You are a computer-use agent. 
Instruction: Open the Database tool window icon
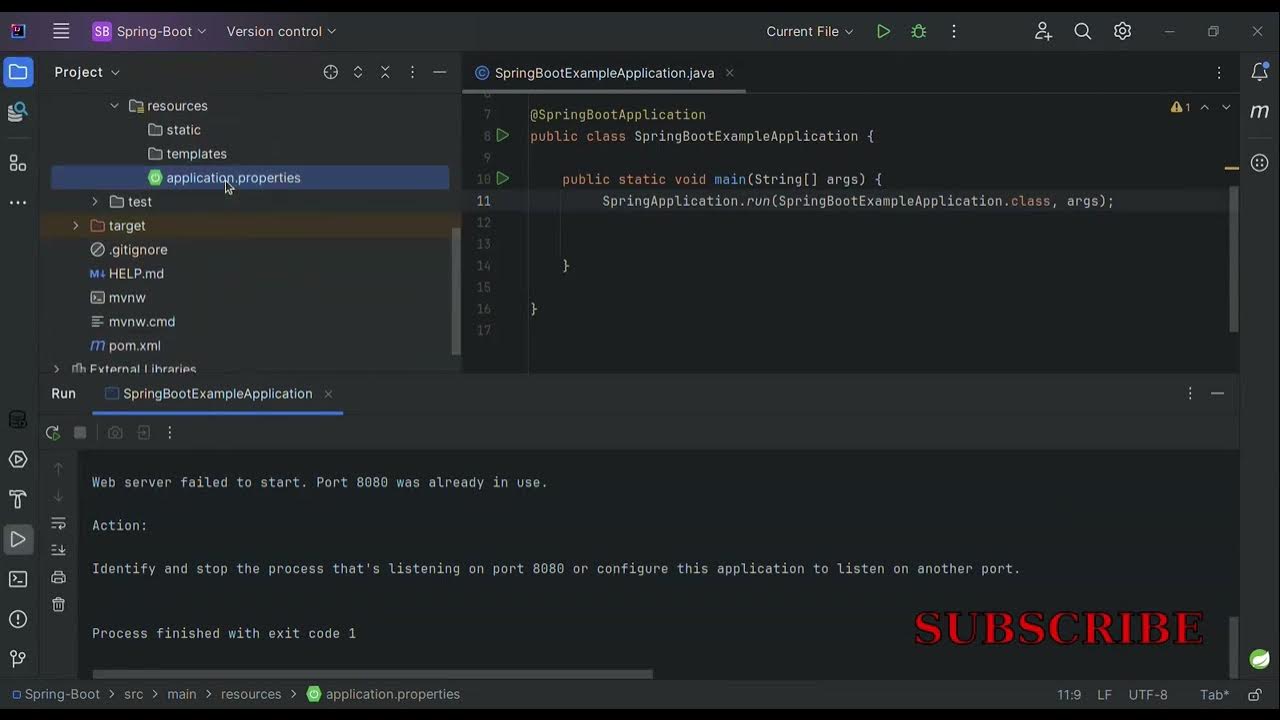click(x=18, y=420)
